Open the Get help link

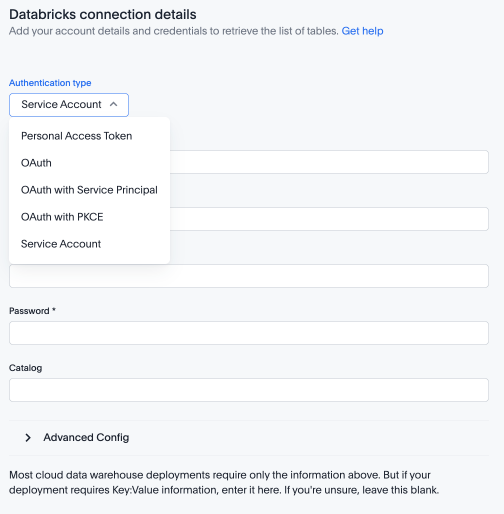tap(362, 31)
